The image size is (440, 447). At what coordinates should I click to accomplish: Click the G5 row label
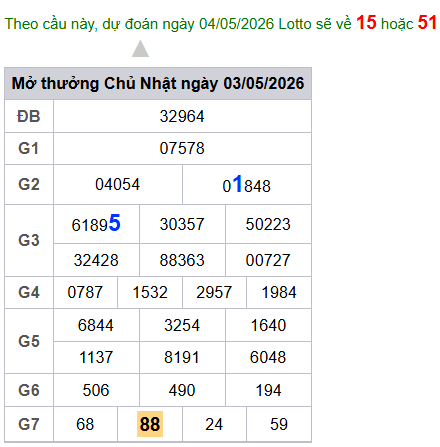pos(29,341)
